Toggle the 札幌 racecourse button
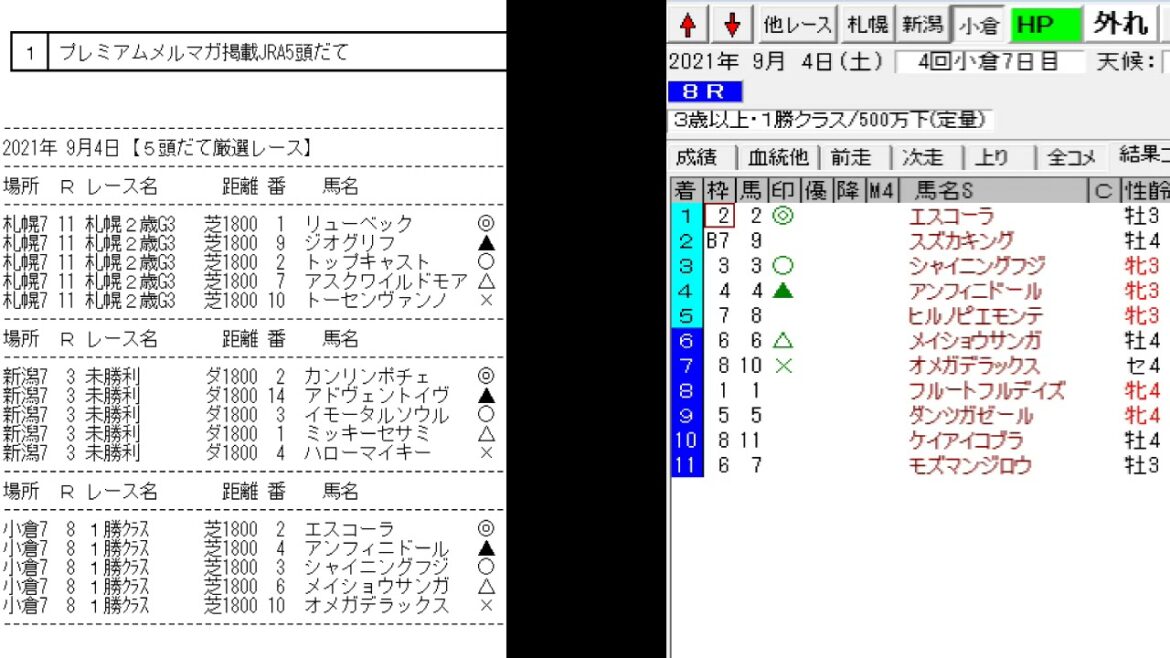 [x=867, y=24]
